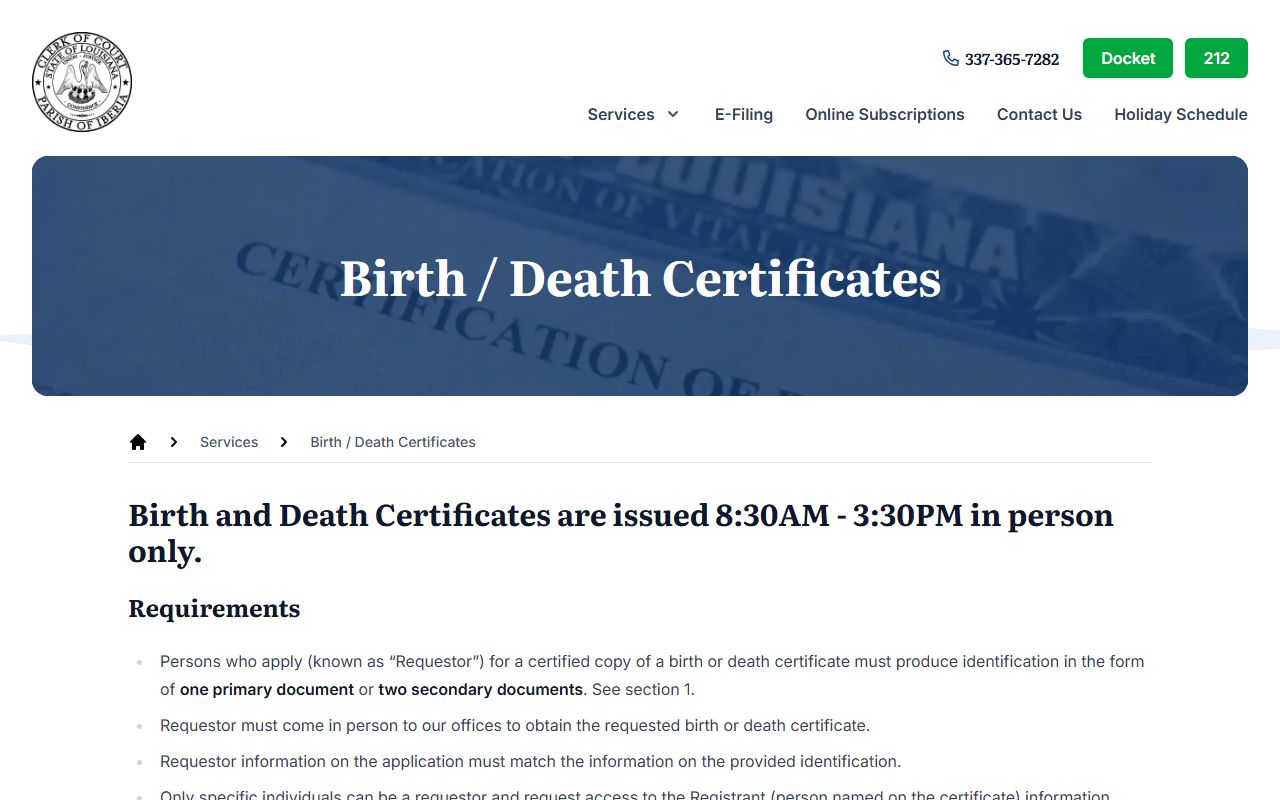Click the Services breadcrumb link
This screenshot has height=800, width=1280.
point(229,442)
